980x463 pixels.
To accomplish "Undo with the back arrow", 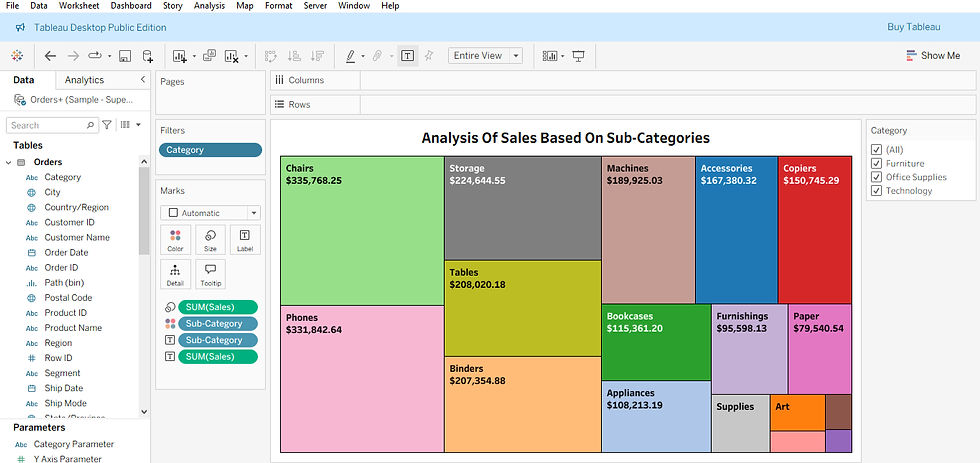I will tap(51, 56).
